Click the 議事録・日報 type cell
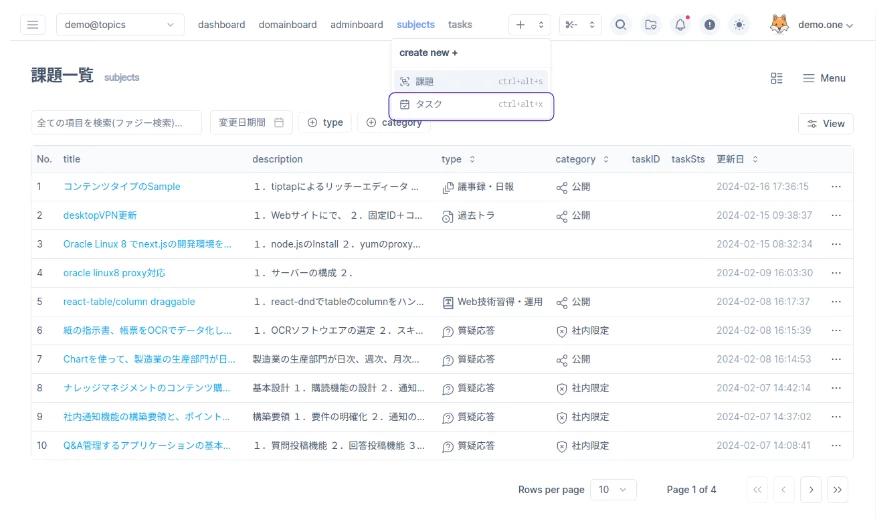 pyautogui.click(x=478, y=187)
